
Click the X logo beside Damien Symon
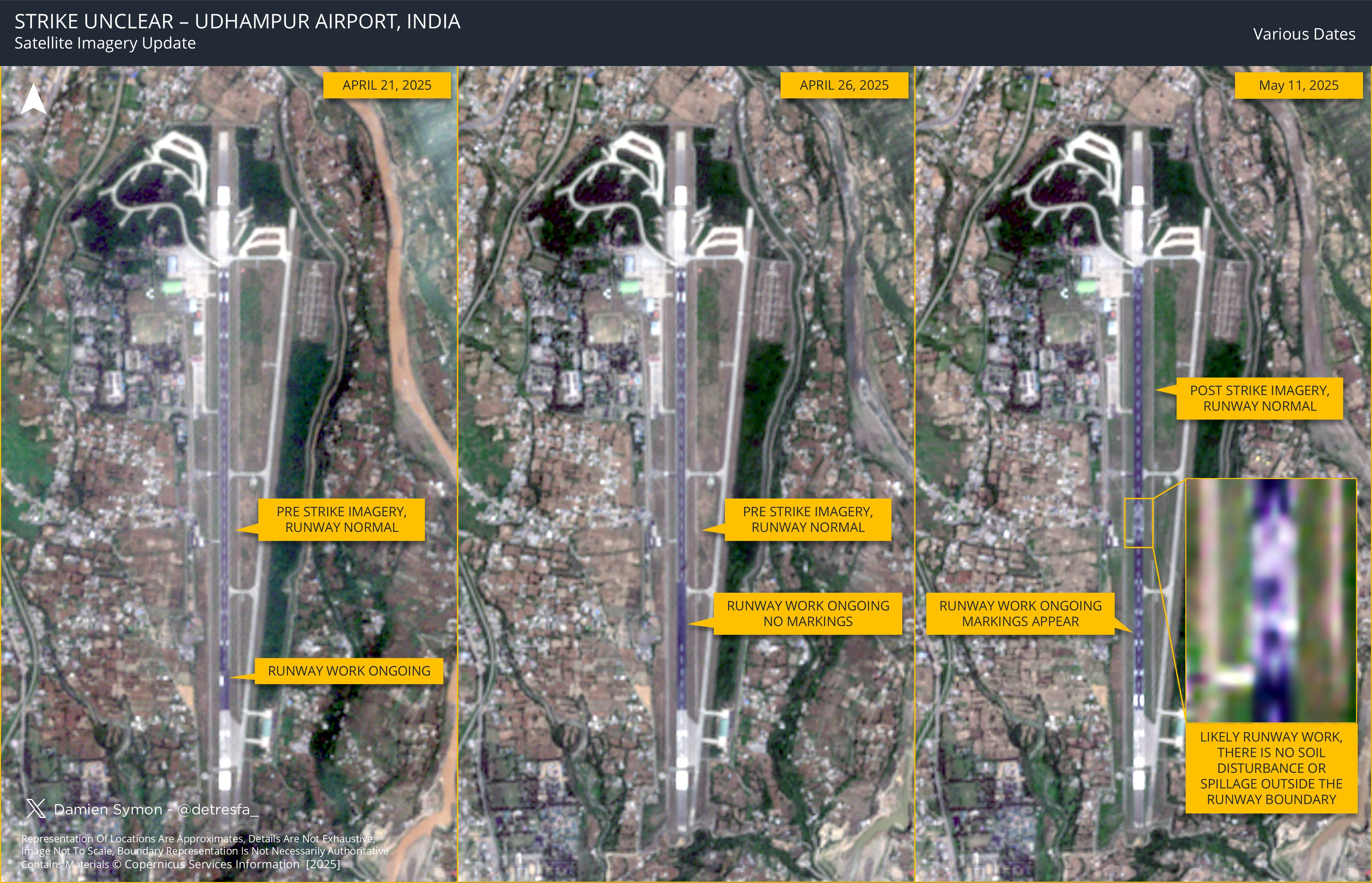pyautogui.click(x=35, y=809)
